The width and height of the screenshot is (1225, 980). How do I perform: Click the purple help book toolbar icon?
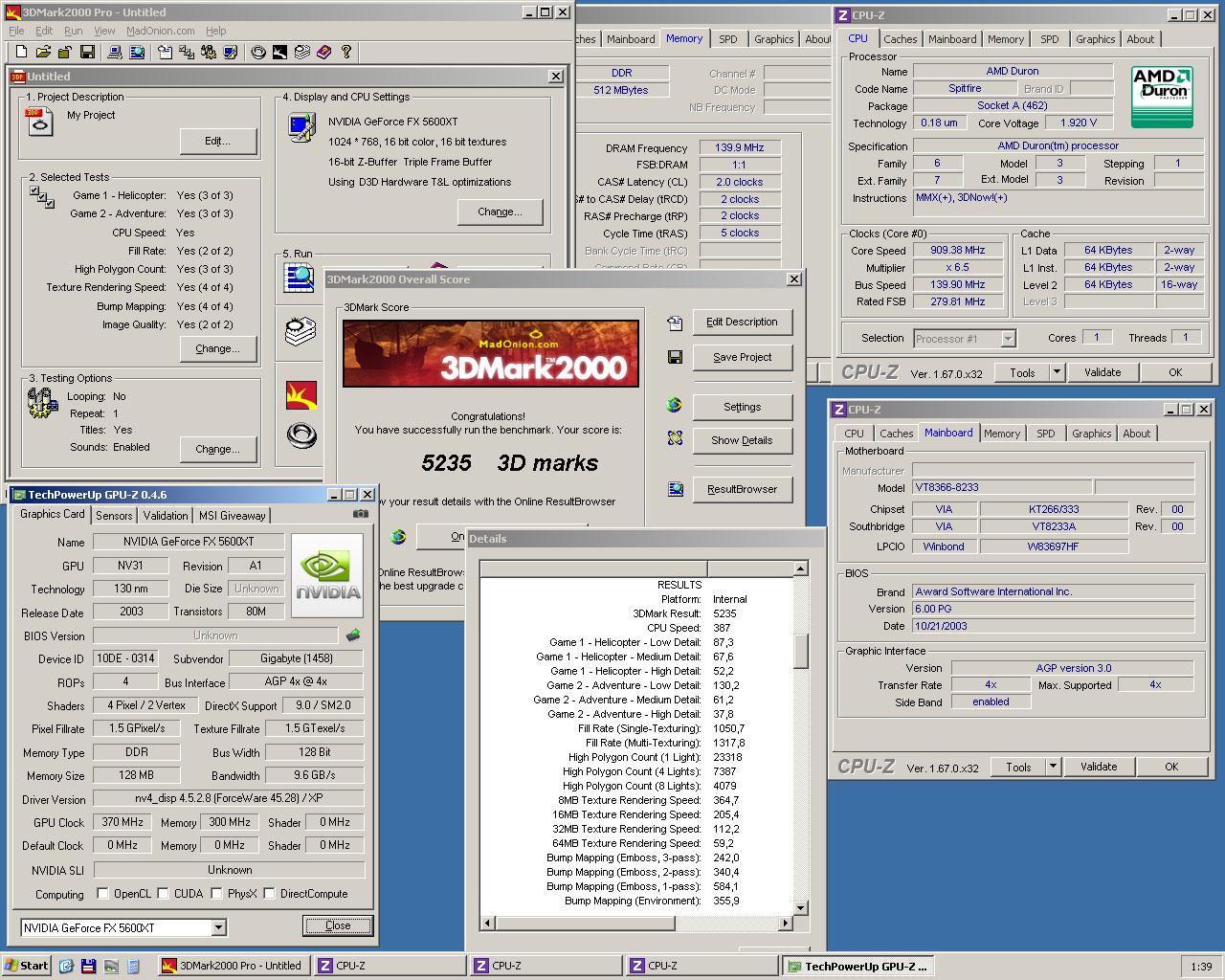pos(323,52)
